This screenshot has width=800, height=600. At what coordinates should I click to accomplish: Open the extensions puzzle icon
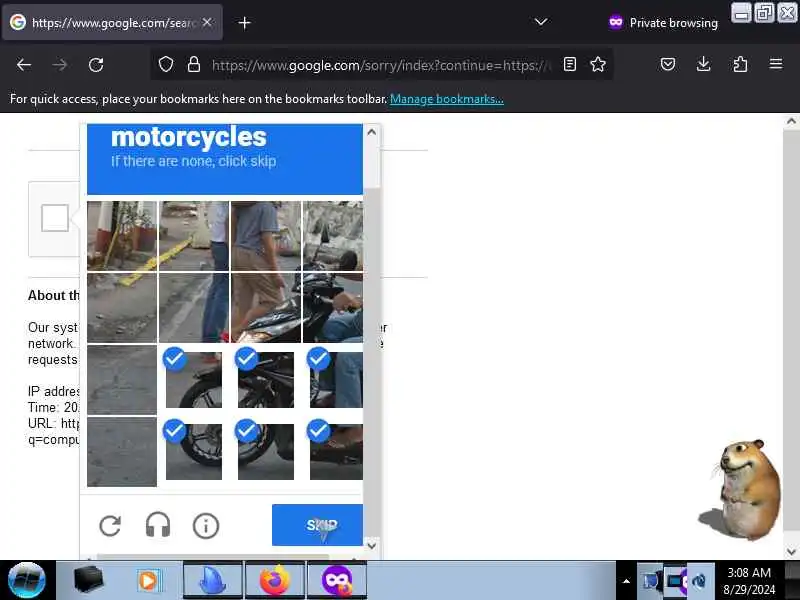pyautogui.click(x=740, y=64)
